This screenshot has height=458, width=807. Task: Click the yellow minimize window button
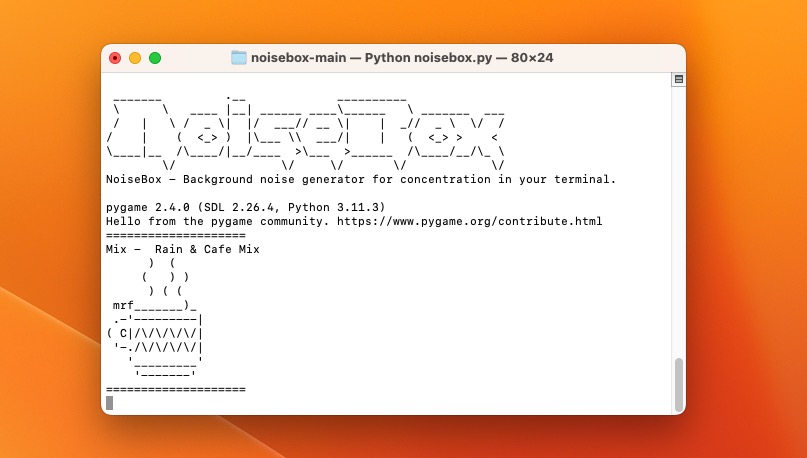(x=135, y=58)
